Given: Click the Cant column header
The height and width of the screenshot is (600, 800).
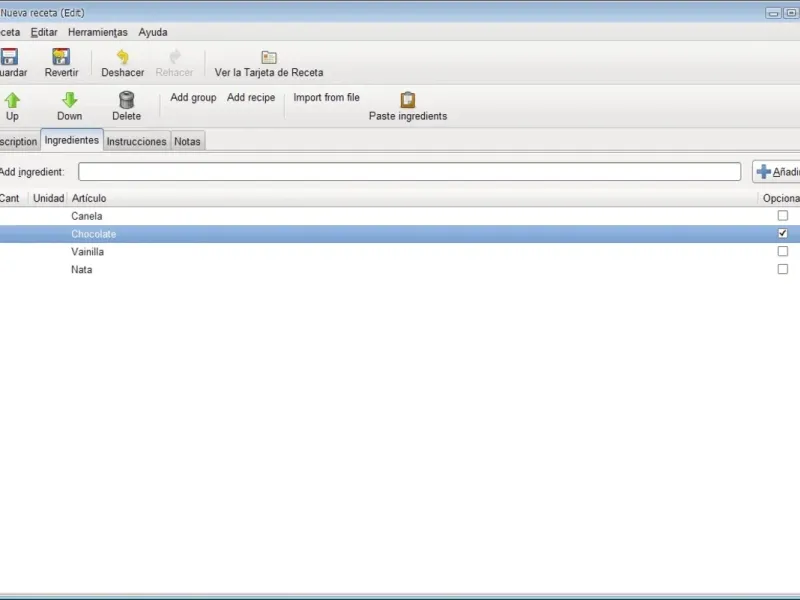Looking at the screenshot, I should (x=14, y=198).
